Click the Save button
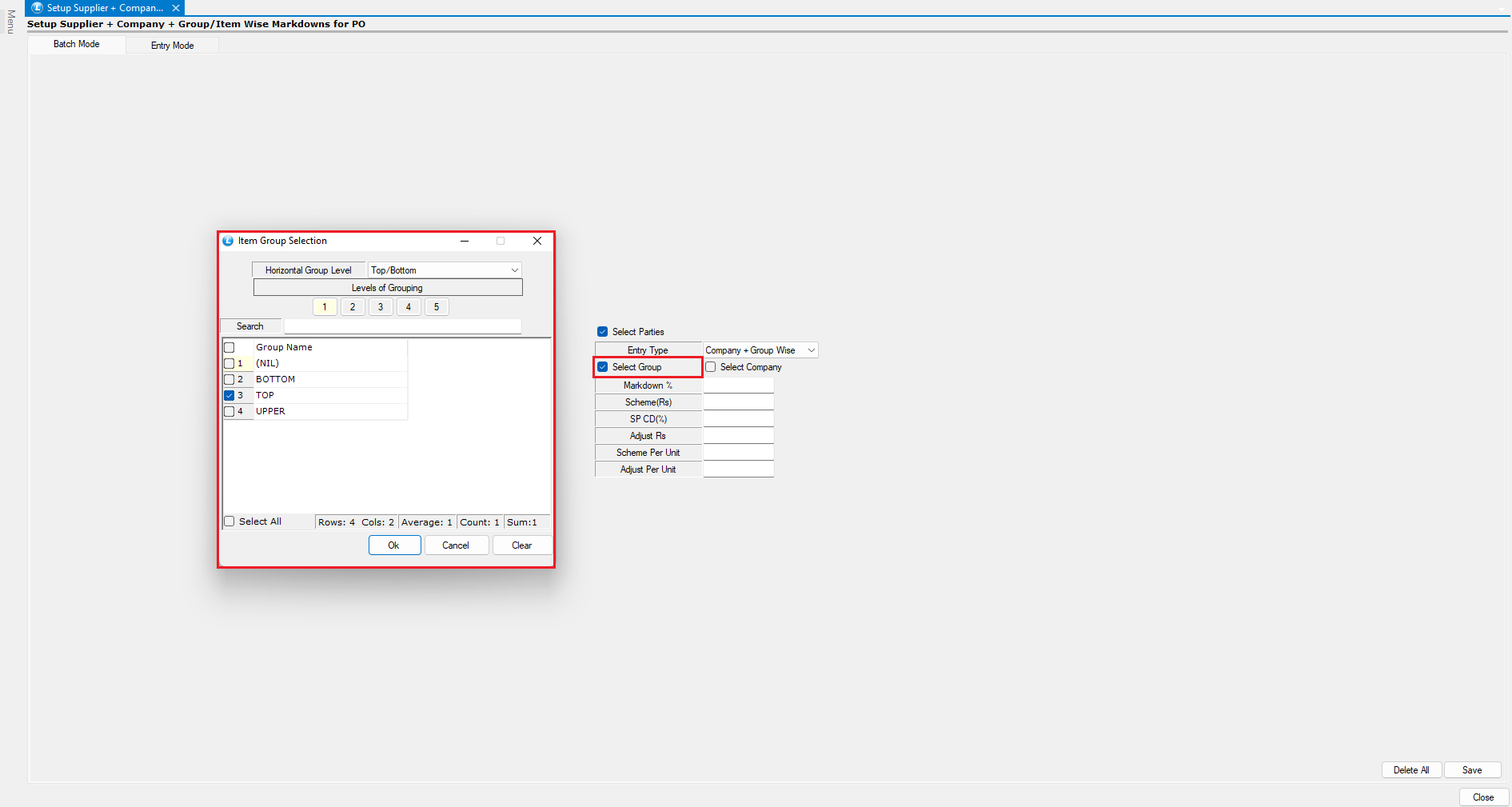The width and height of the screenshot is (1512, 807). pos(1471,770)
